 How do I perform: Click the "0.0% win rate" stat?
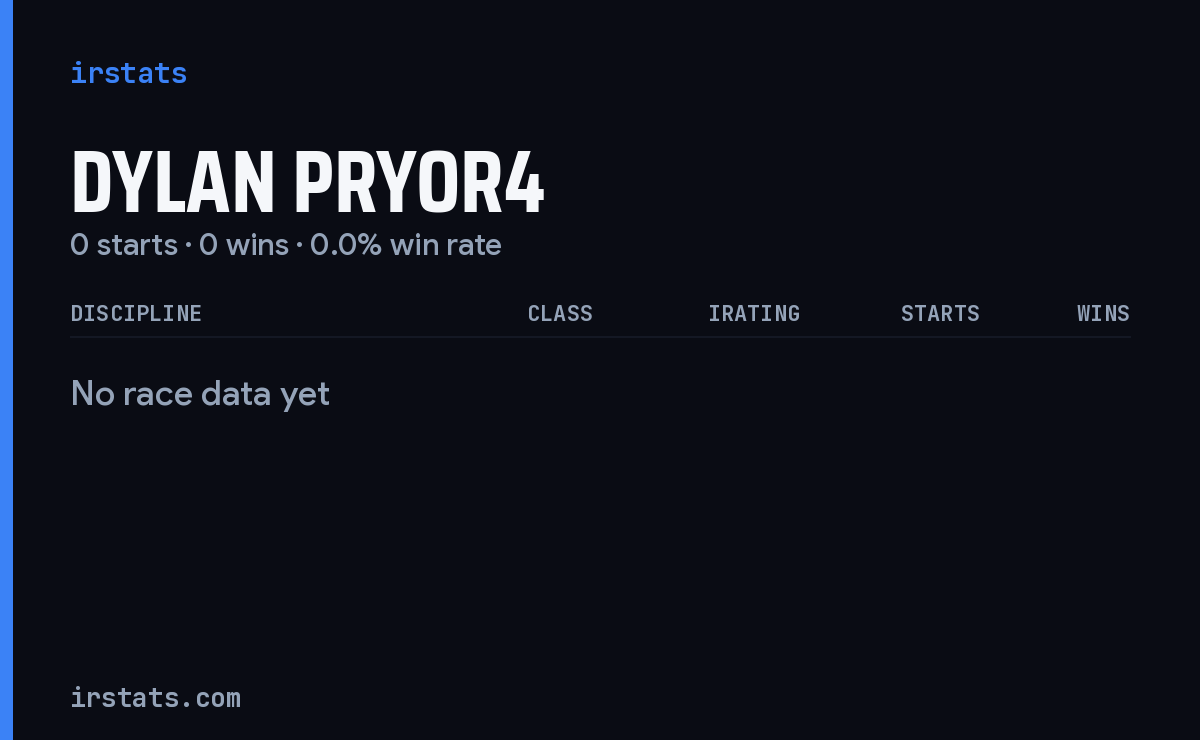pyautogui.click(x=406, y=244)
